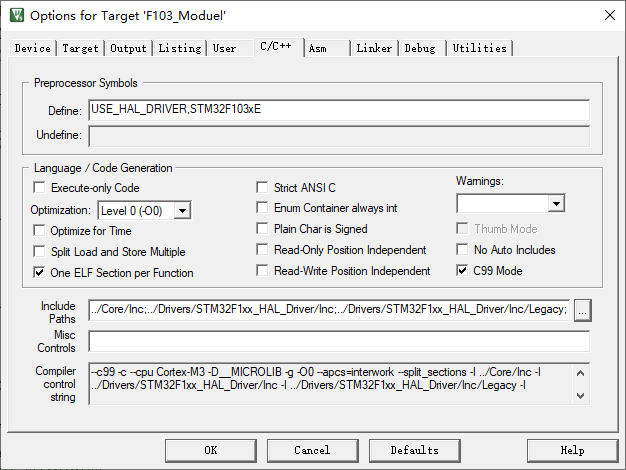This screenshot has width=626, height=470.
Task: Click the Keil uVision icon in title bar
Action: coord(17,15)
